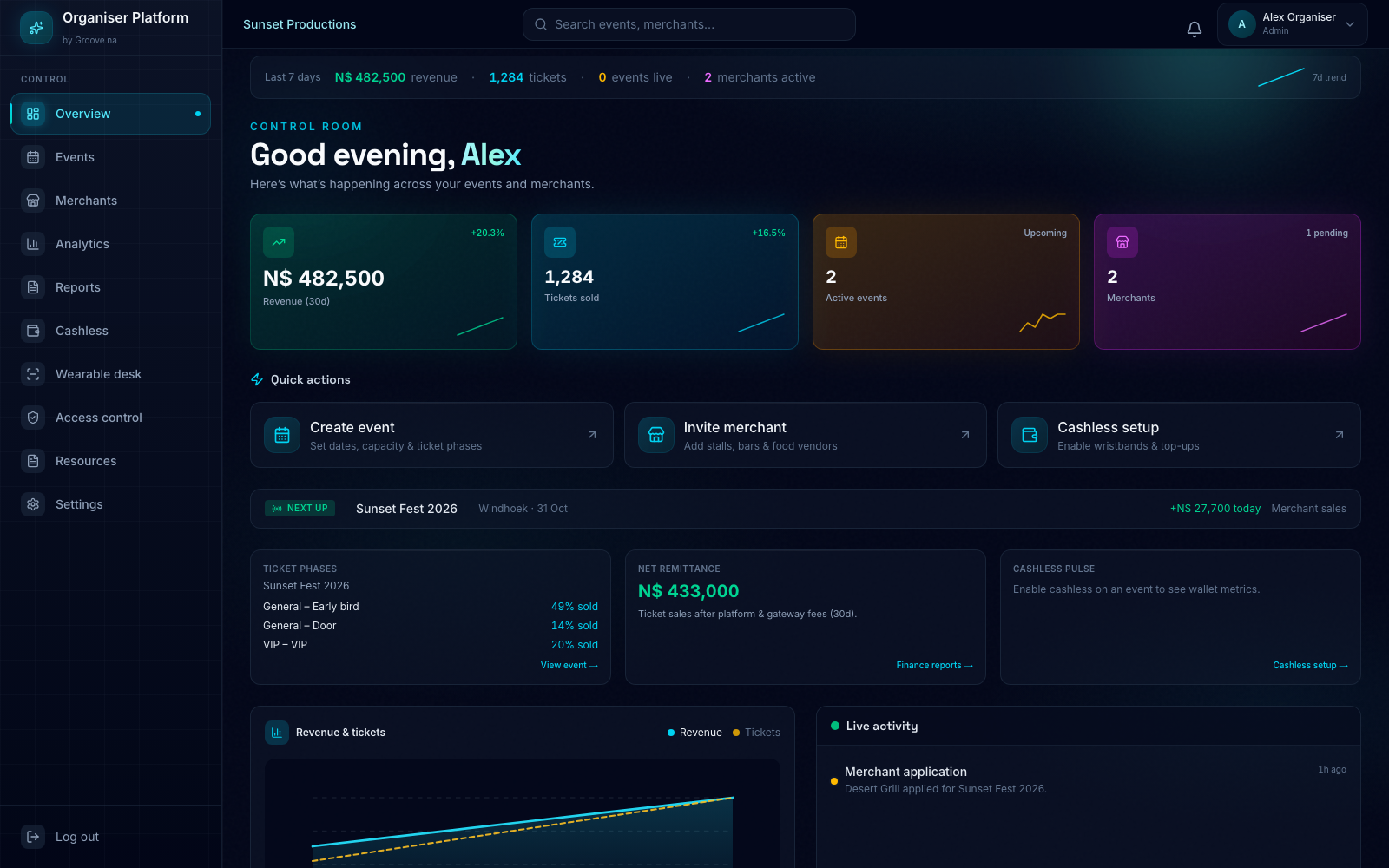Screen dimensions: 1389x868
Task: Open the Events menu item
Action: click(110, 157)
